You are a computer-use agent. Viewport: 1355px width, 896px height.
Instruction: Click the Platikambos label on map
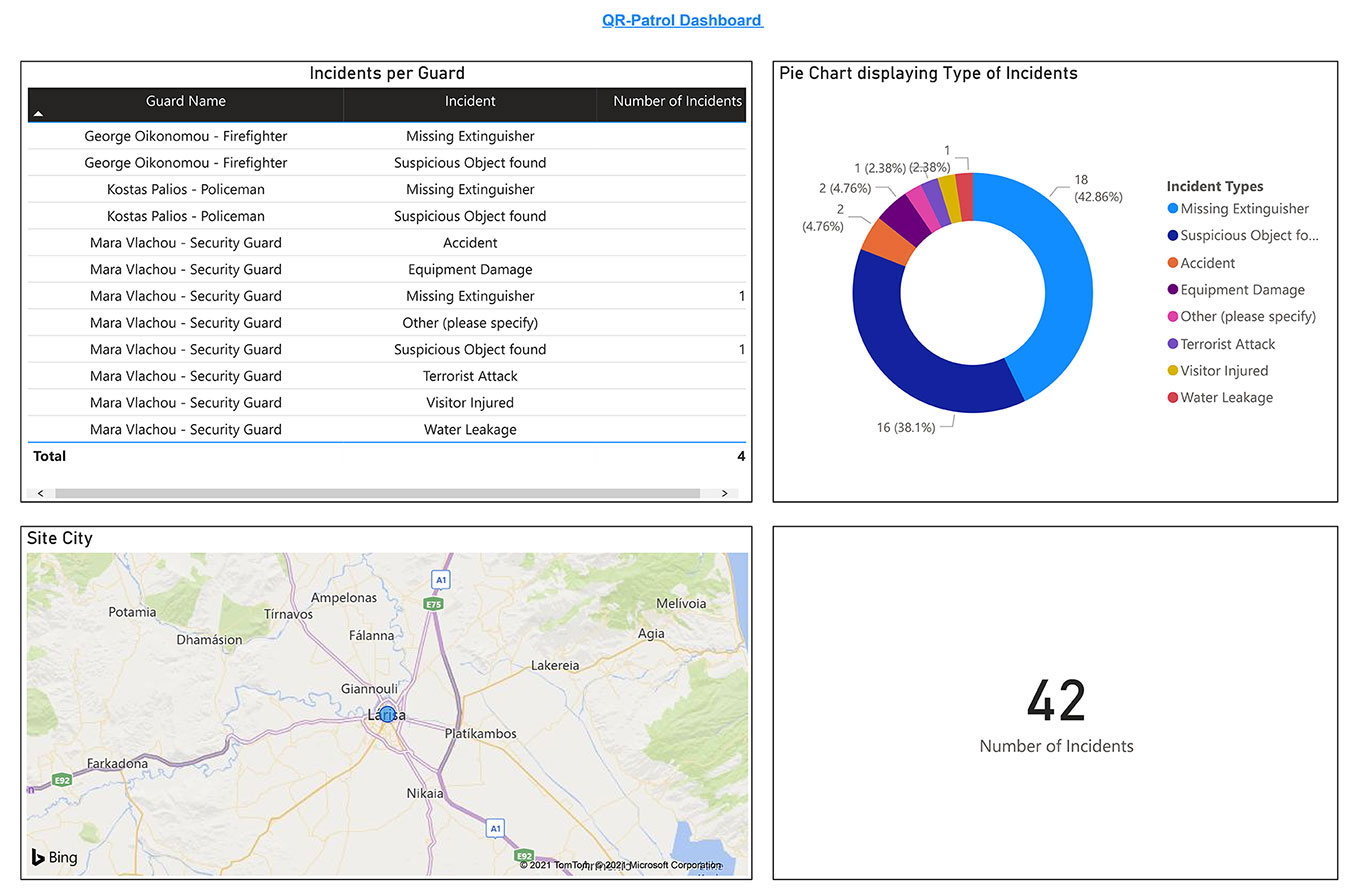coord(481,734)
